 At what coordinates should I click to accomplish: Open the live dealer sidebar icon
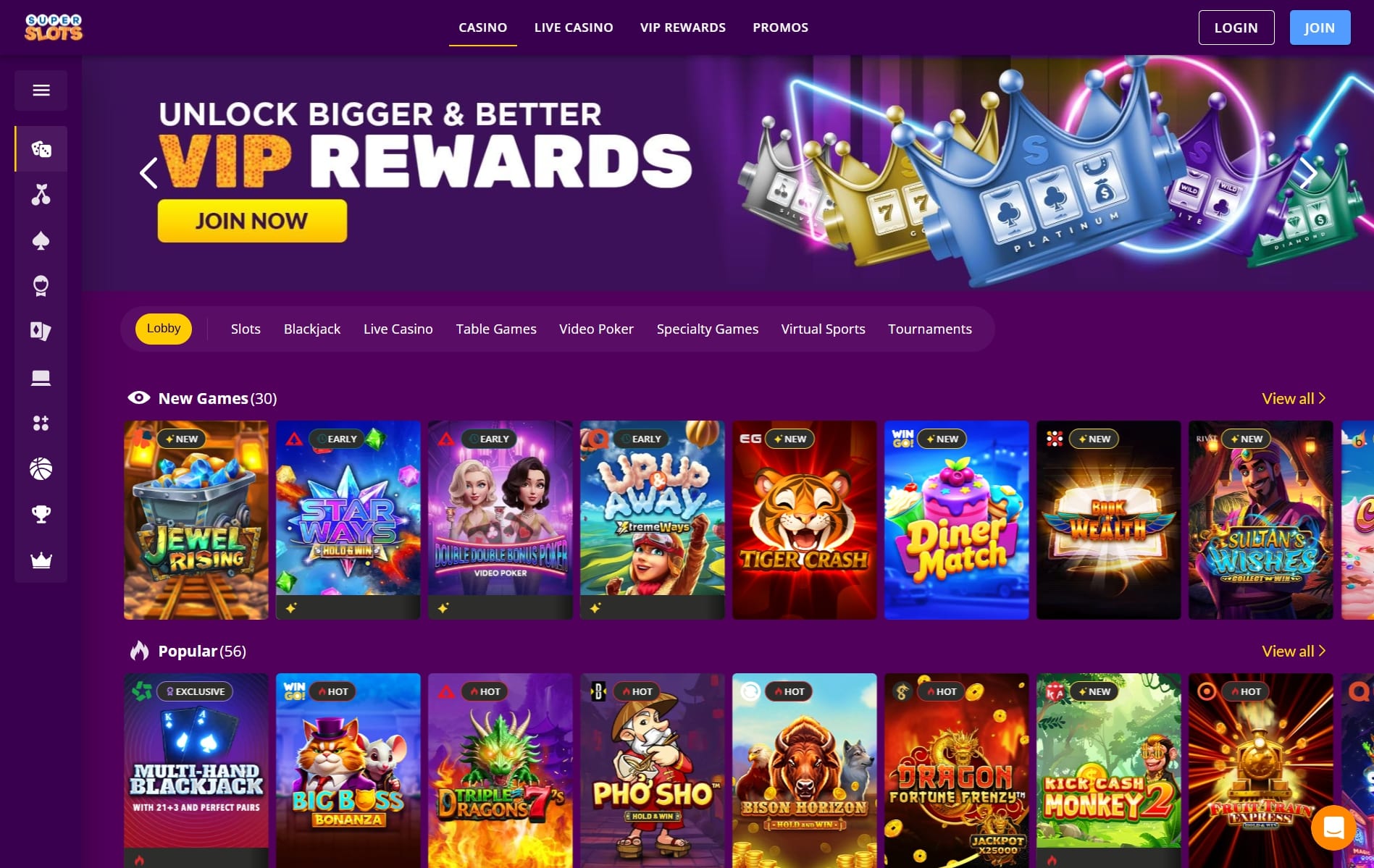point(41,286)
